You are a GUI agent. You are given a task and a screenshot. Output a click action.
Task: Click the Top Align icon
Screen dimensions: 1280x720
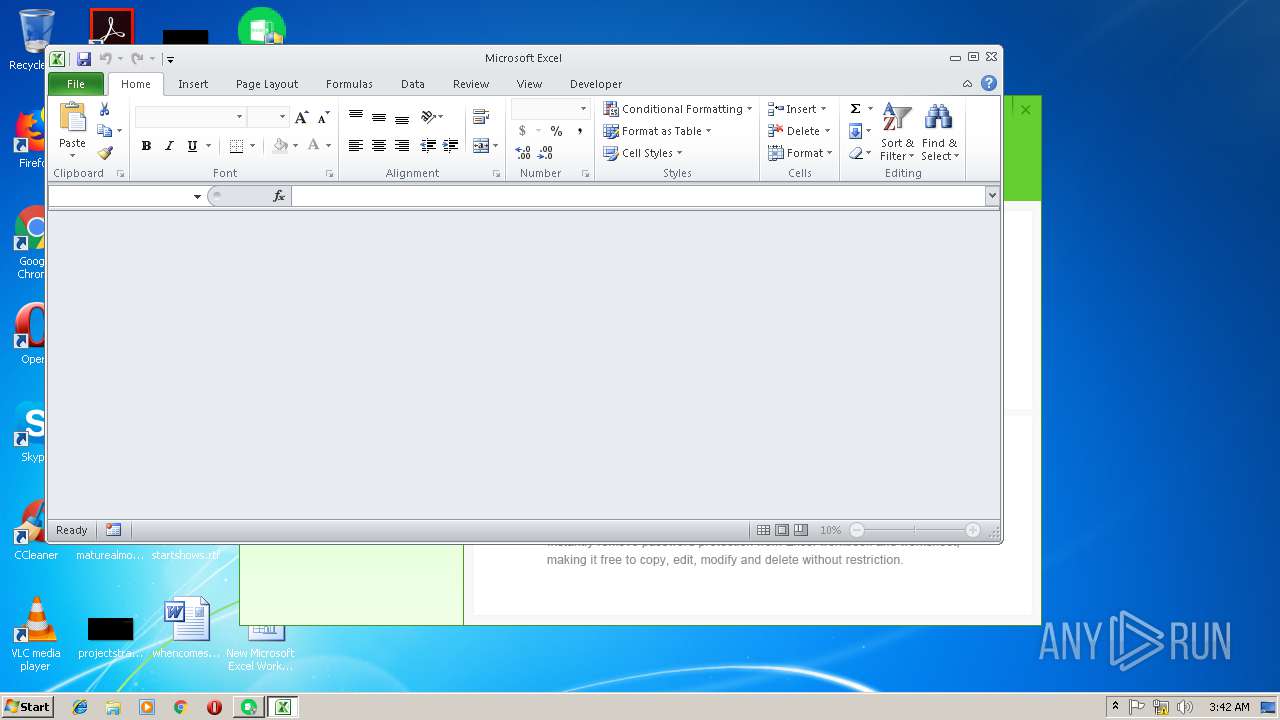pyautogui.click(x=355, y=117)
